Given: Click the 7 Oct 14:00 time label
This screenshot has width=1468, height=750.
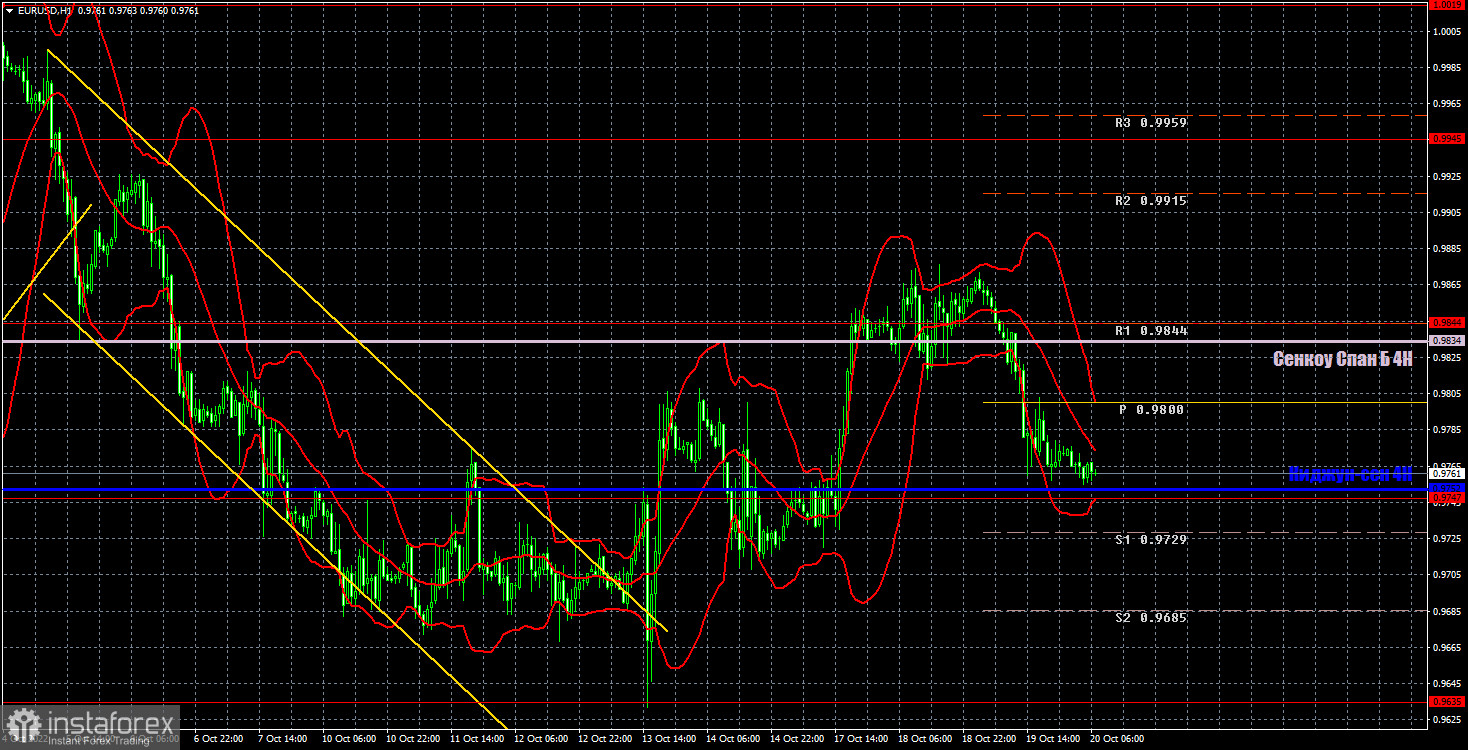Looking at the screenshot, I should pyautogui.click(x=280, y=739).
